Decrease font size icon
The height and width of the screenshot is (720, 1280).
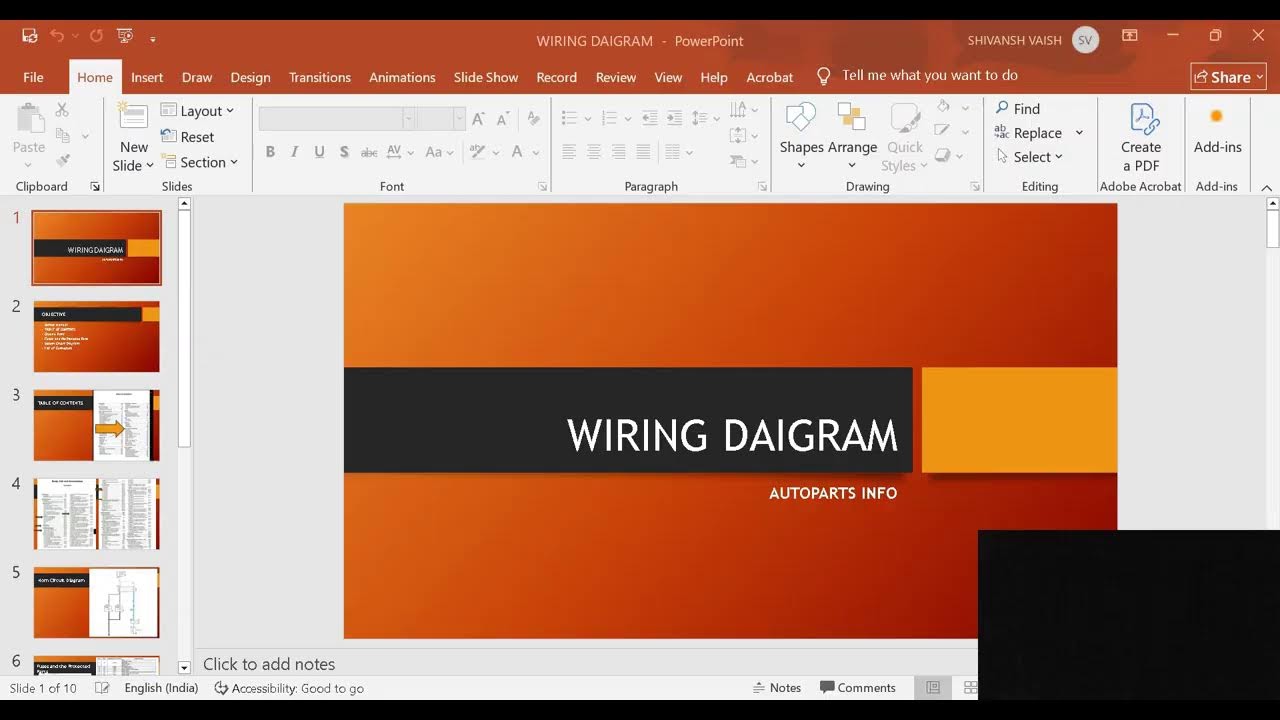(x=504, y=119)
